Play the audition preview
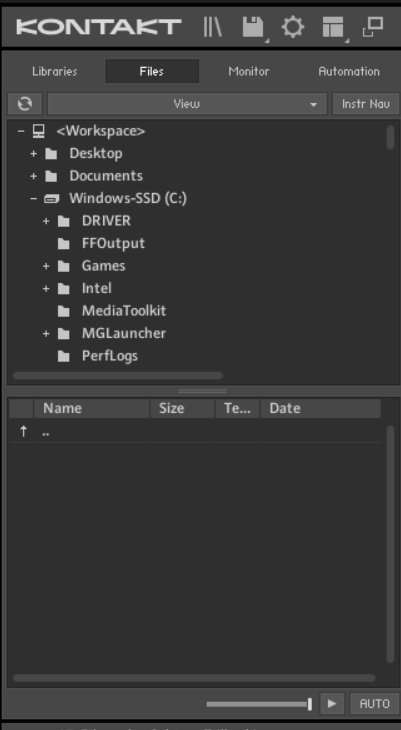This screenshot has height=730, width=401. (332, 703)
